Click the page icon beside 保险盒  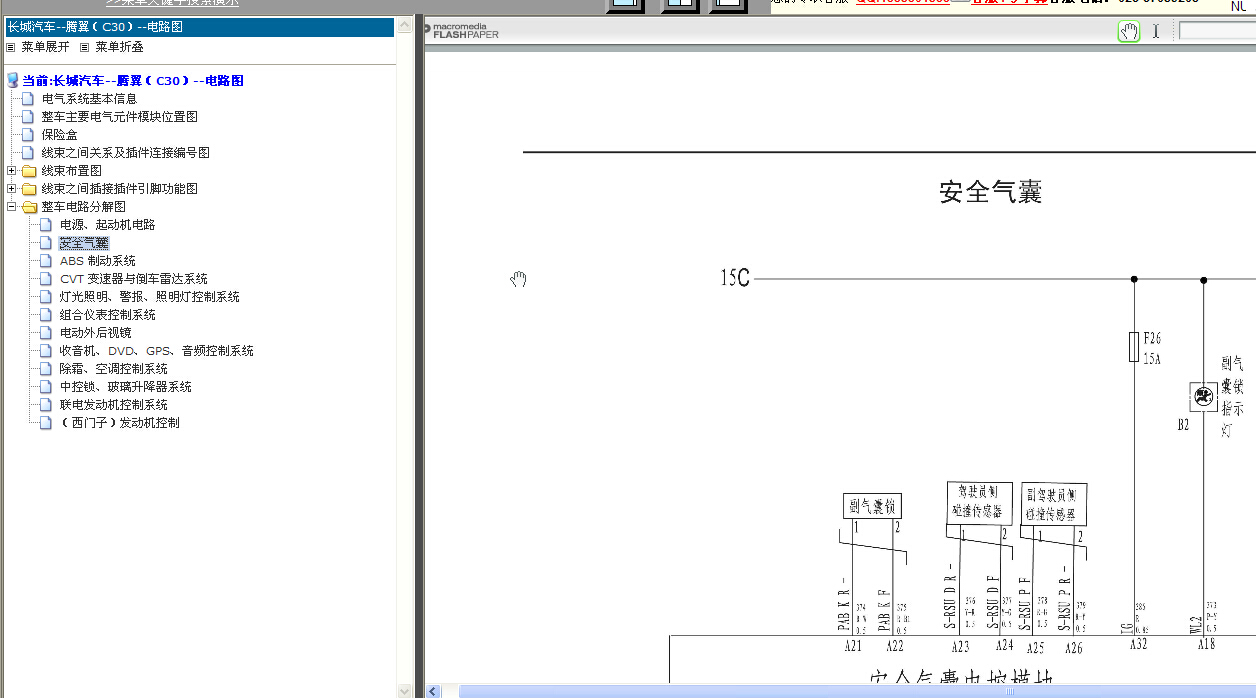coord(27,135)
